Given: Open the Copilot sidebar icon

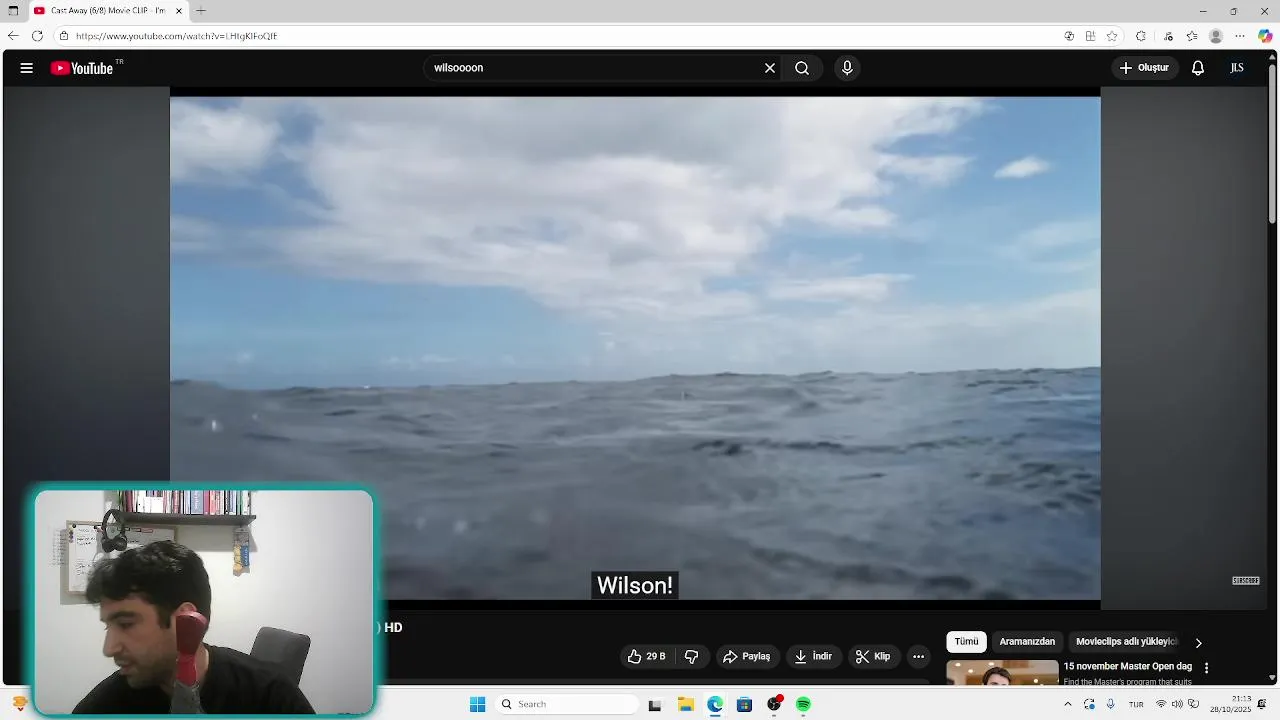Looking at the screenshot, I should [1265, 36].
